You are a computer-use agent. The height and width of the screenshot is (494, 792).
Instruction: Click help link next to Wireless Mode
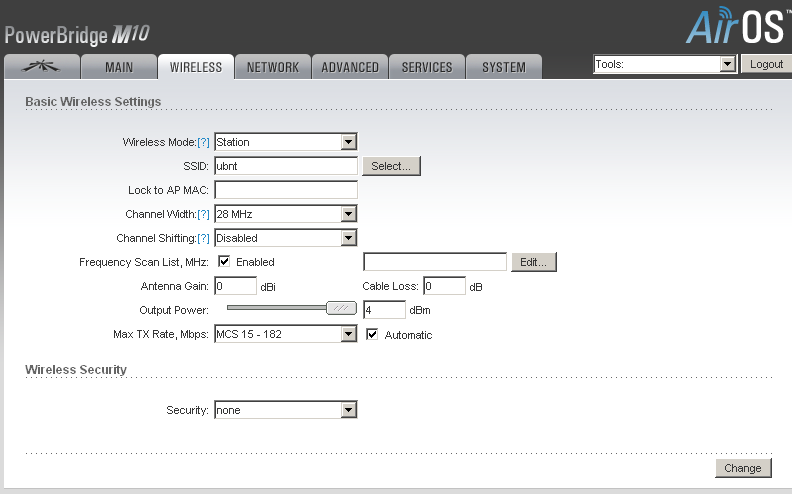[x=203, y=142]
